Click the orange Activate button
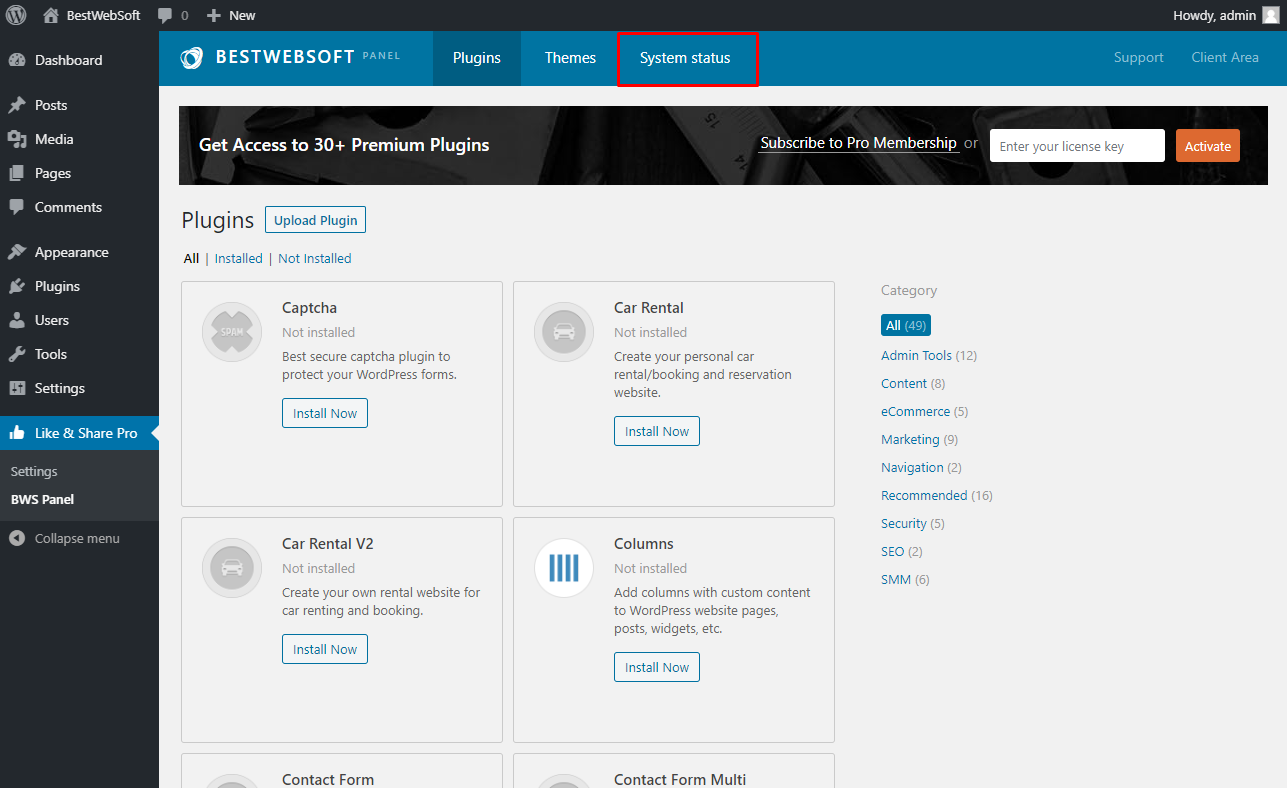1287x788 pixels. point(1208,146)
